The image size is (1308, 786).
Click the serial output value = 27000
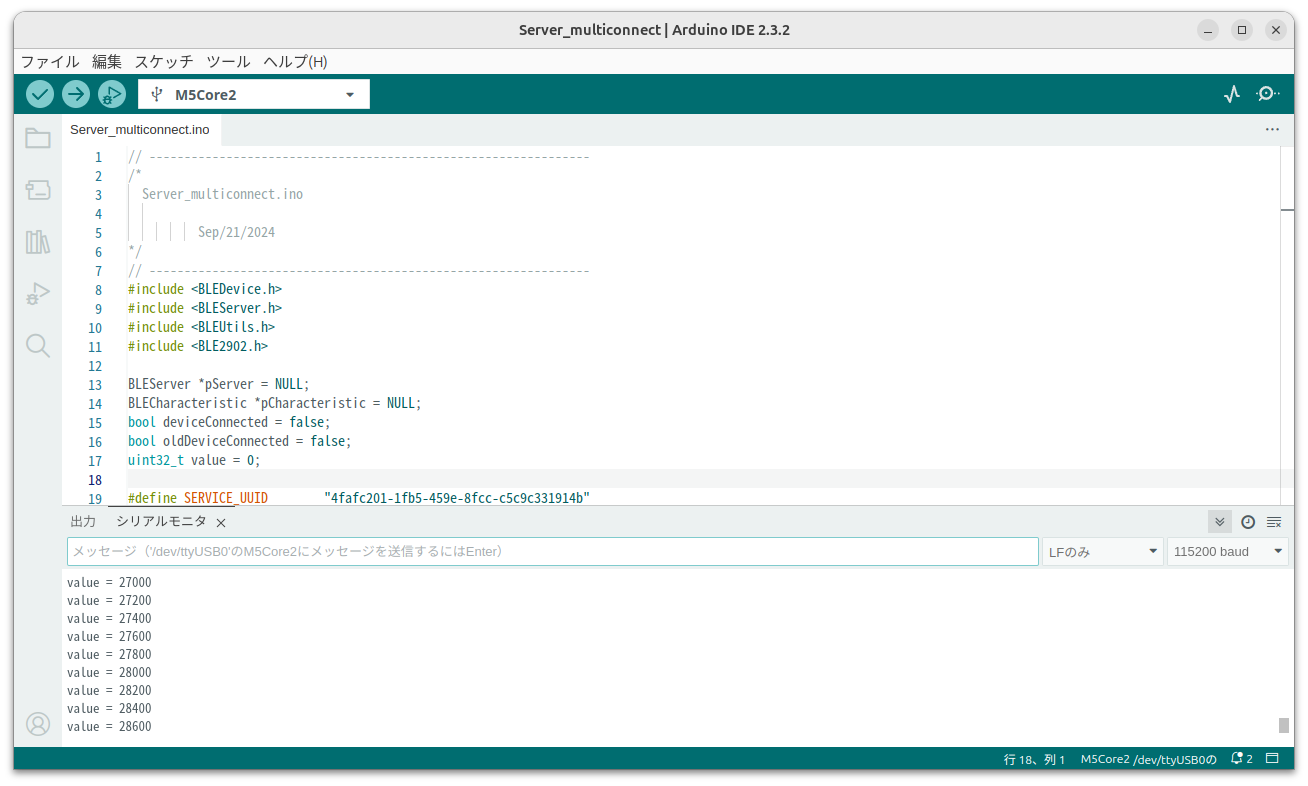tap(109, 582)
